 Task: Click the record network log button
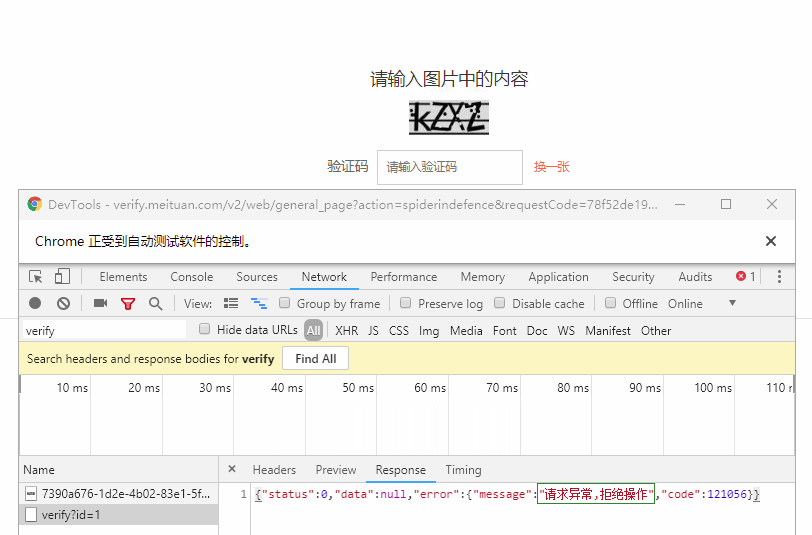35,303
